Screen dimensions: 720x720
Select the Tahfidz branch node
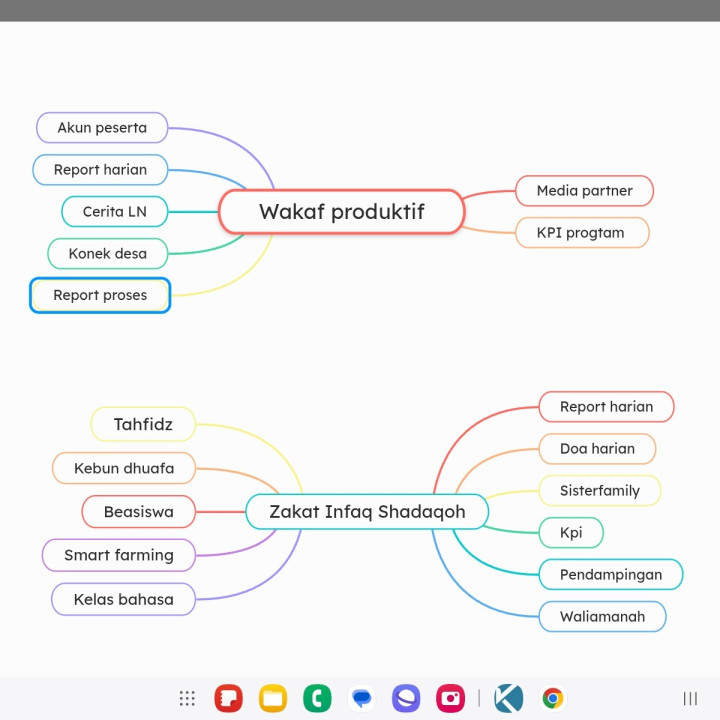(143, 424)
